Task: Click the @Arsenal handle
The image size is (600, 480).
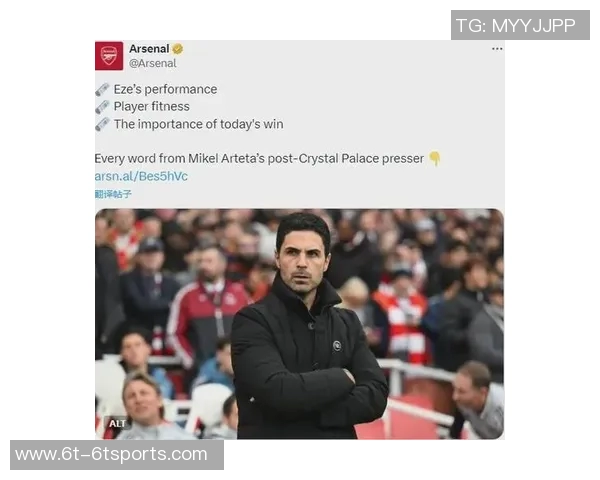Action: 152,63
